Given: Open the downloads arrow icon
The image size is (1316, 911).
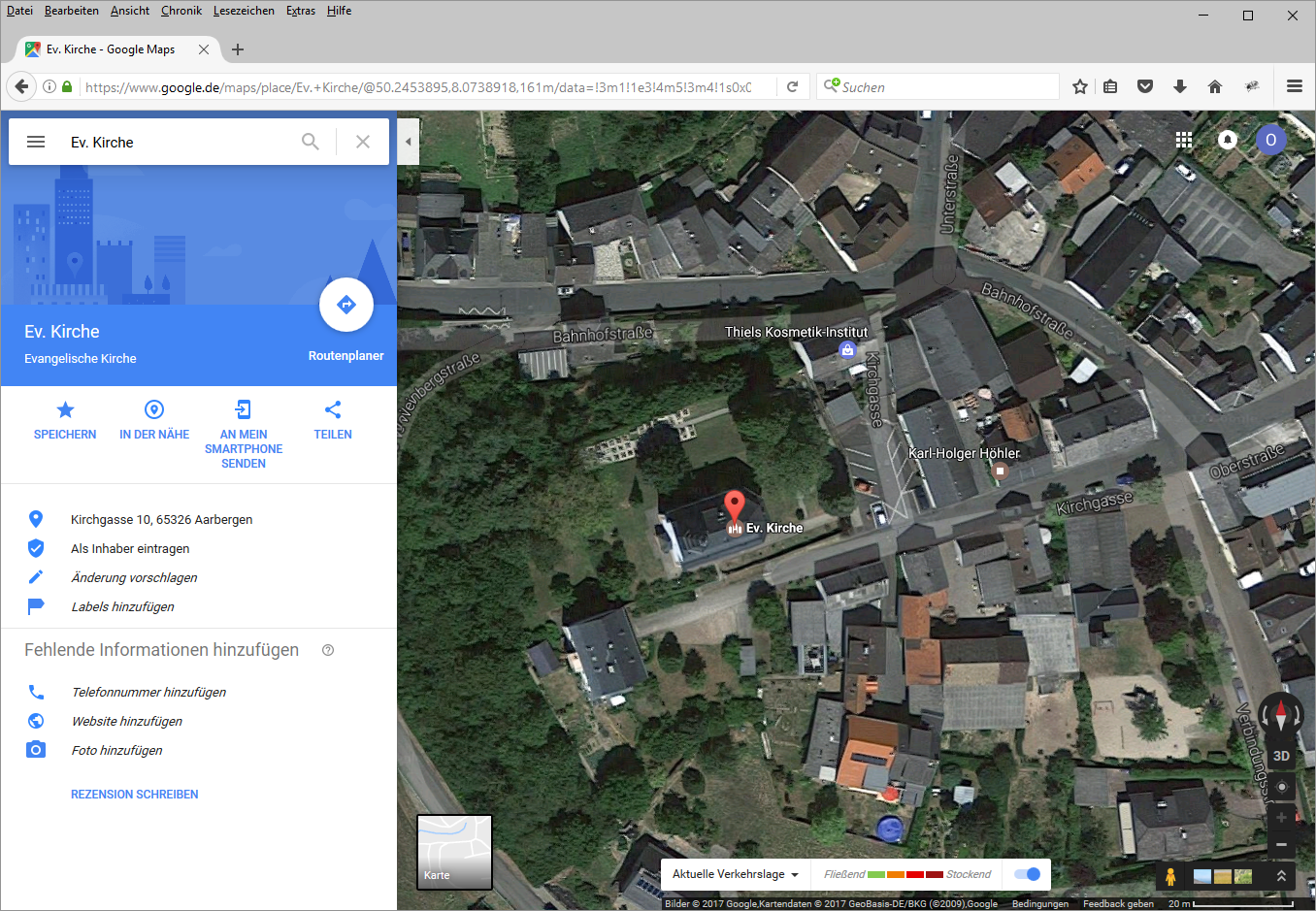Looking at the screenshot, I should 1180,86.
